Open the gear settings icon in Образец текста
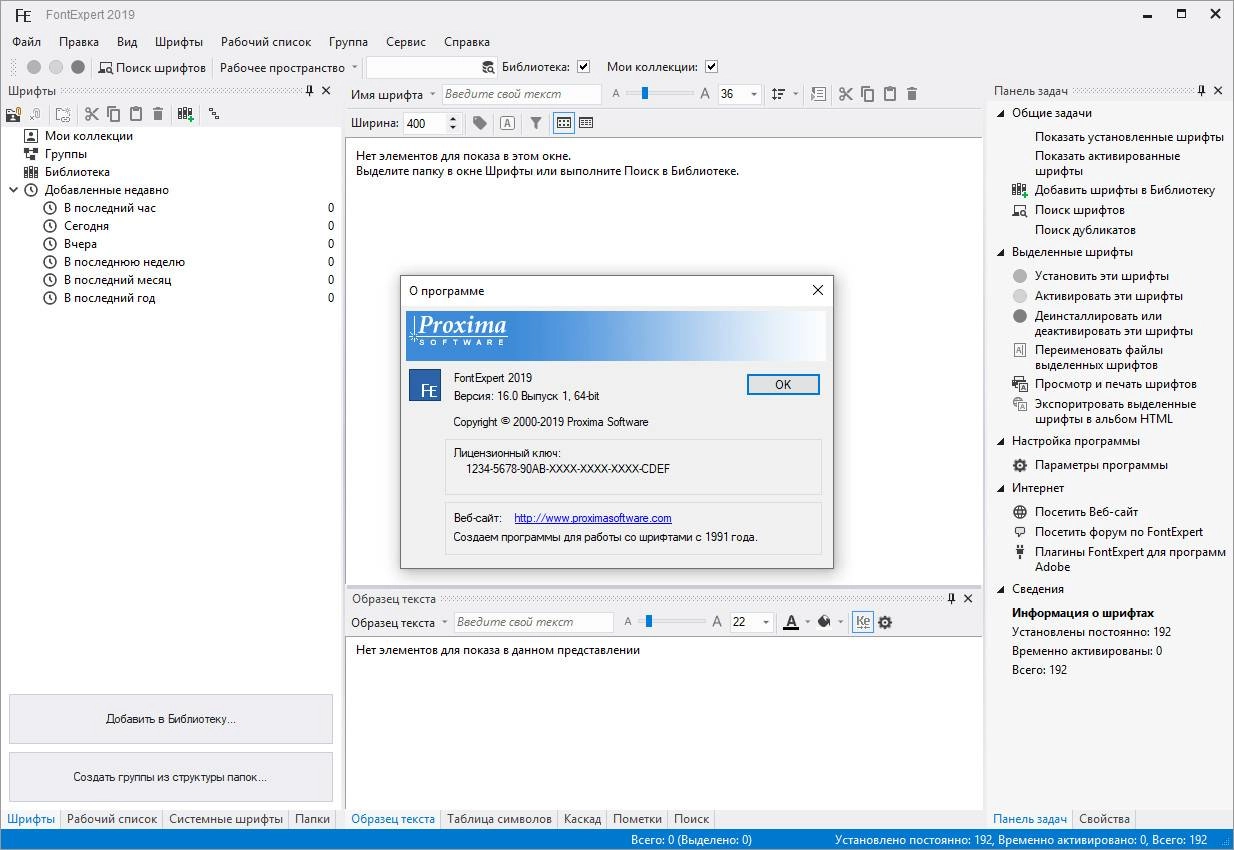 click(885, 622)
